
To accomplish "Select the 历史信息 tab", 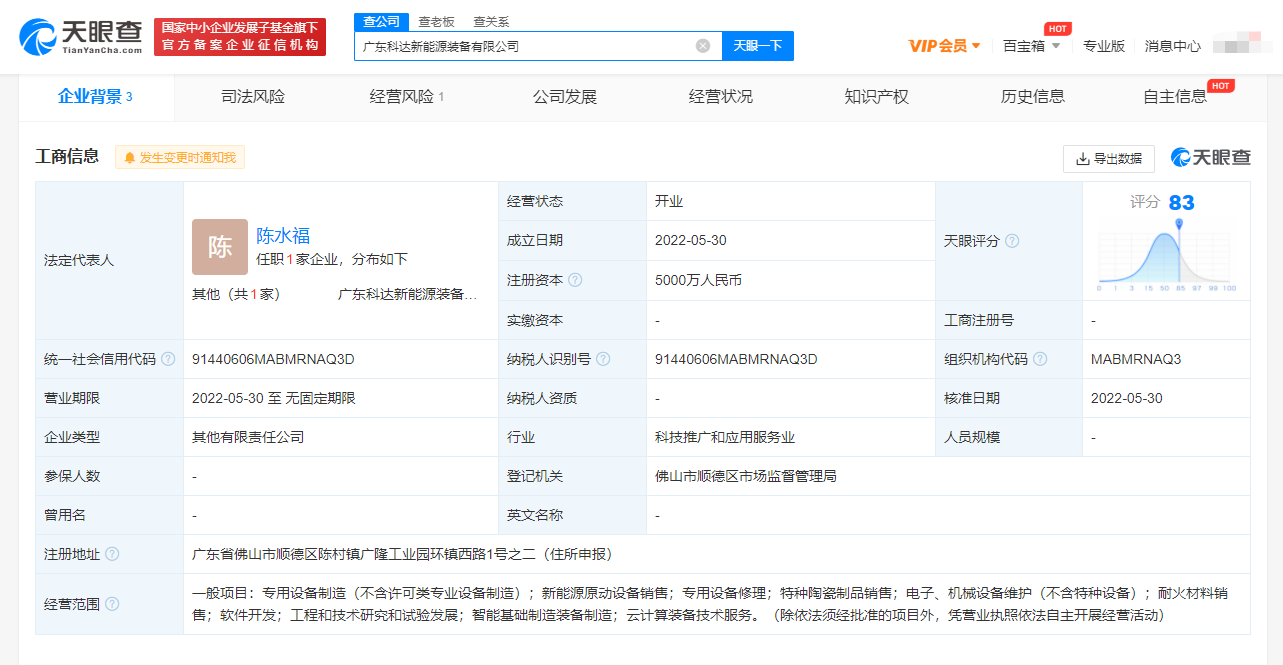I will (1033, 97).
